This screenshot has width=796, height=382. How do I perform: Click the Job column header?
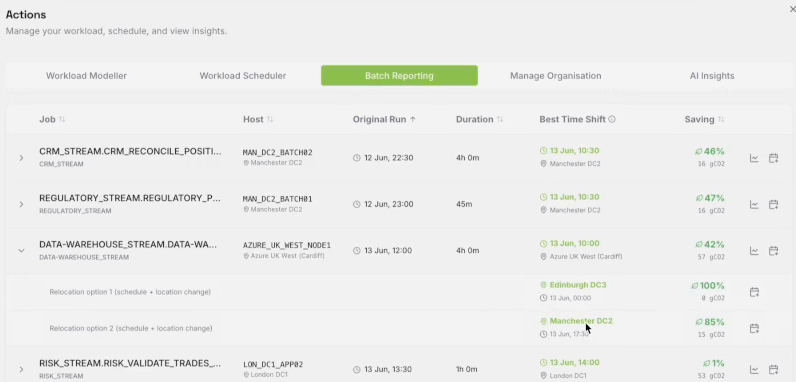click(47, 119)
